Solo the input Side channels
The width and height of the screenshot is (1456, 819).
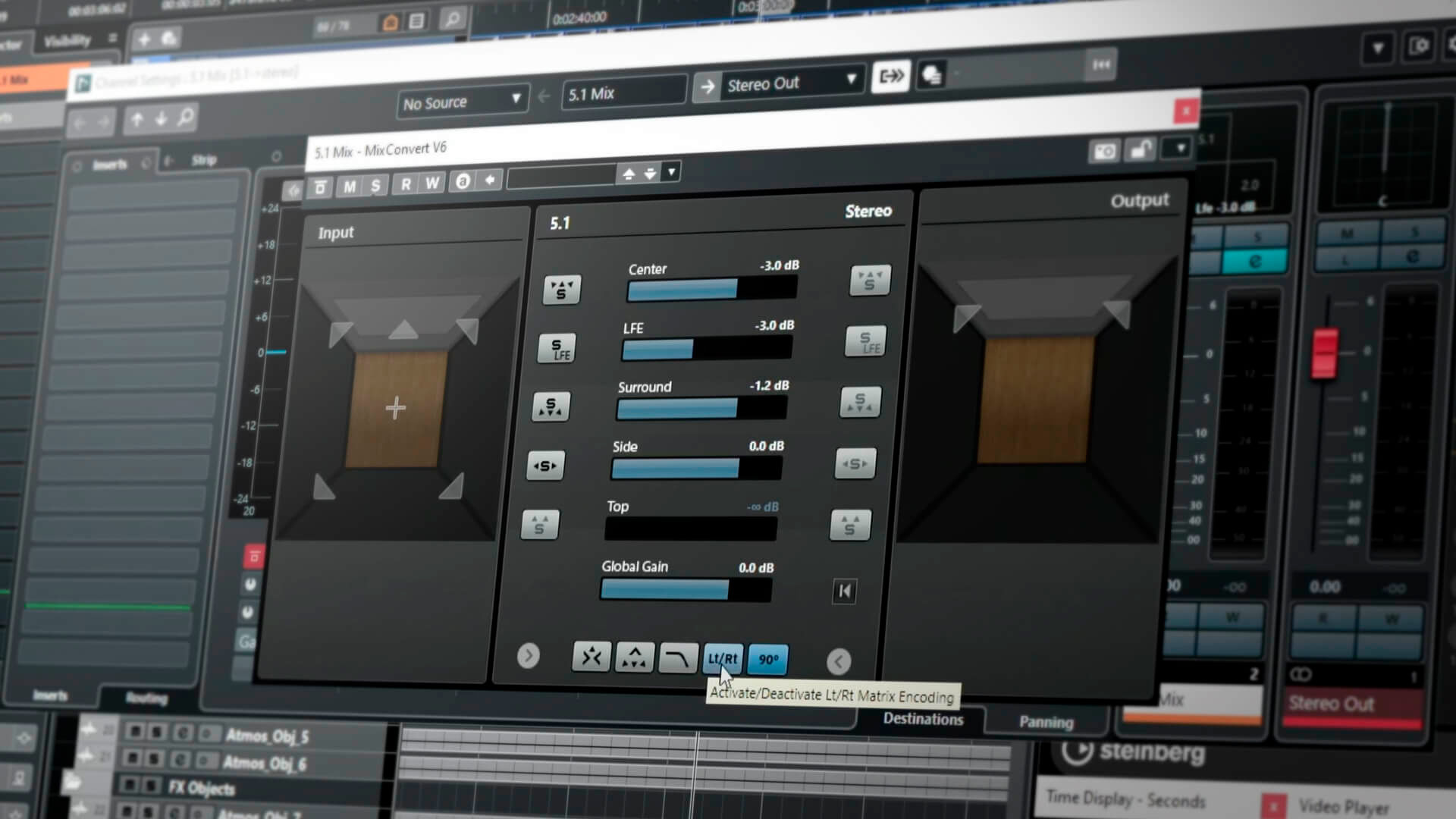546,466
